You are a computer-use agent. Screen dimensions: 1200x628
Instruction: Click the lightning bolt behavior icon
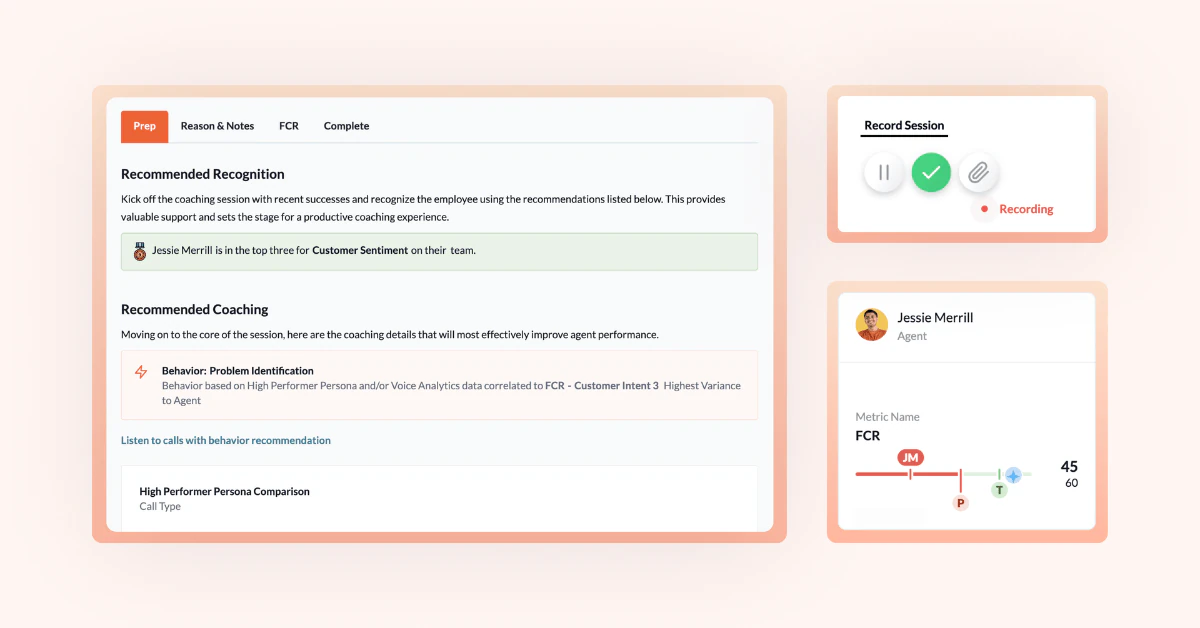click(x=141, y=372)
